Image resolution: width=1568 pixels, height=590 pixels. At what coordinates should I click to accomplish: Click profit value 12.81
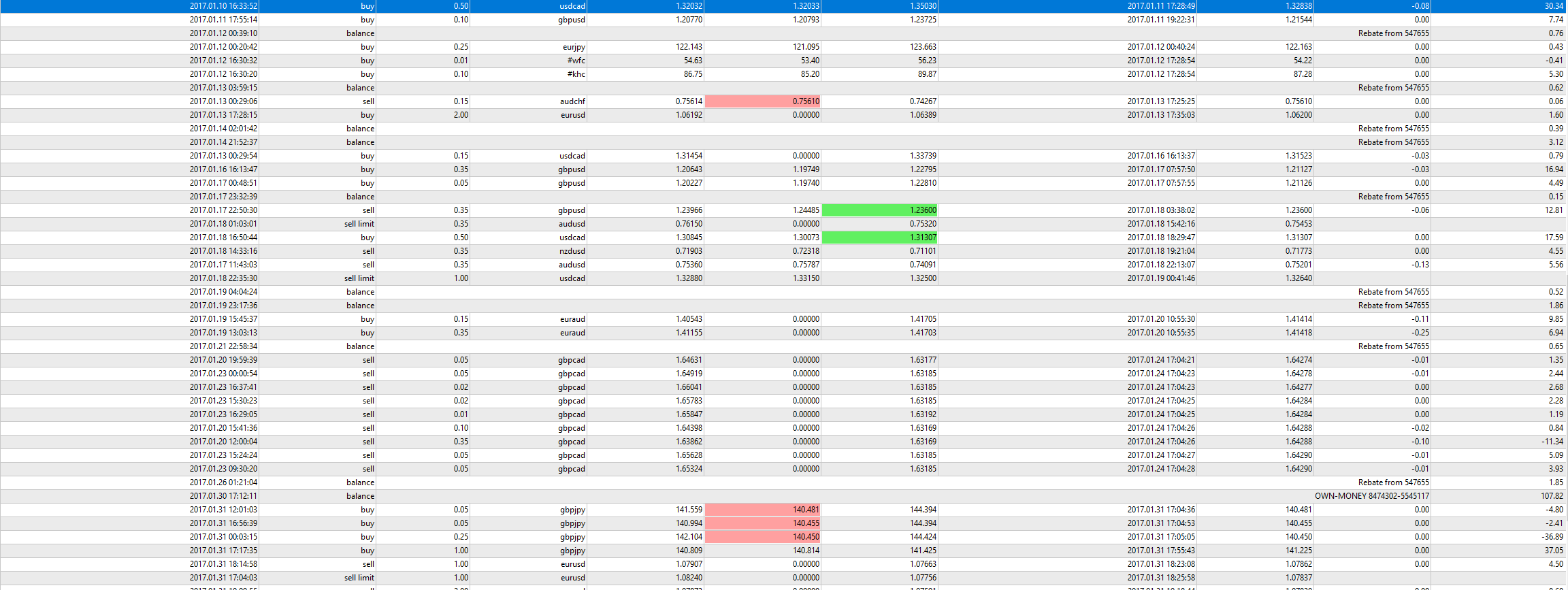pyautogui.click(x=1554, y=210)
